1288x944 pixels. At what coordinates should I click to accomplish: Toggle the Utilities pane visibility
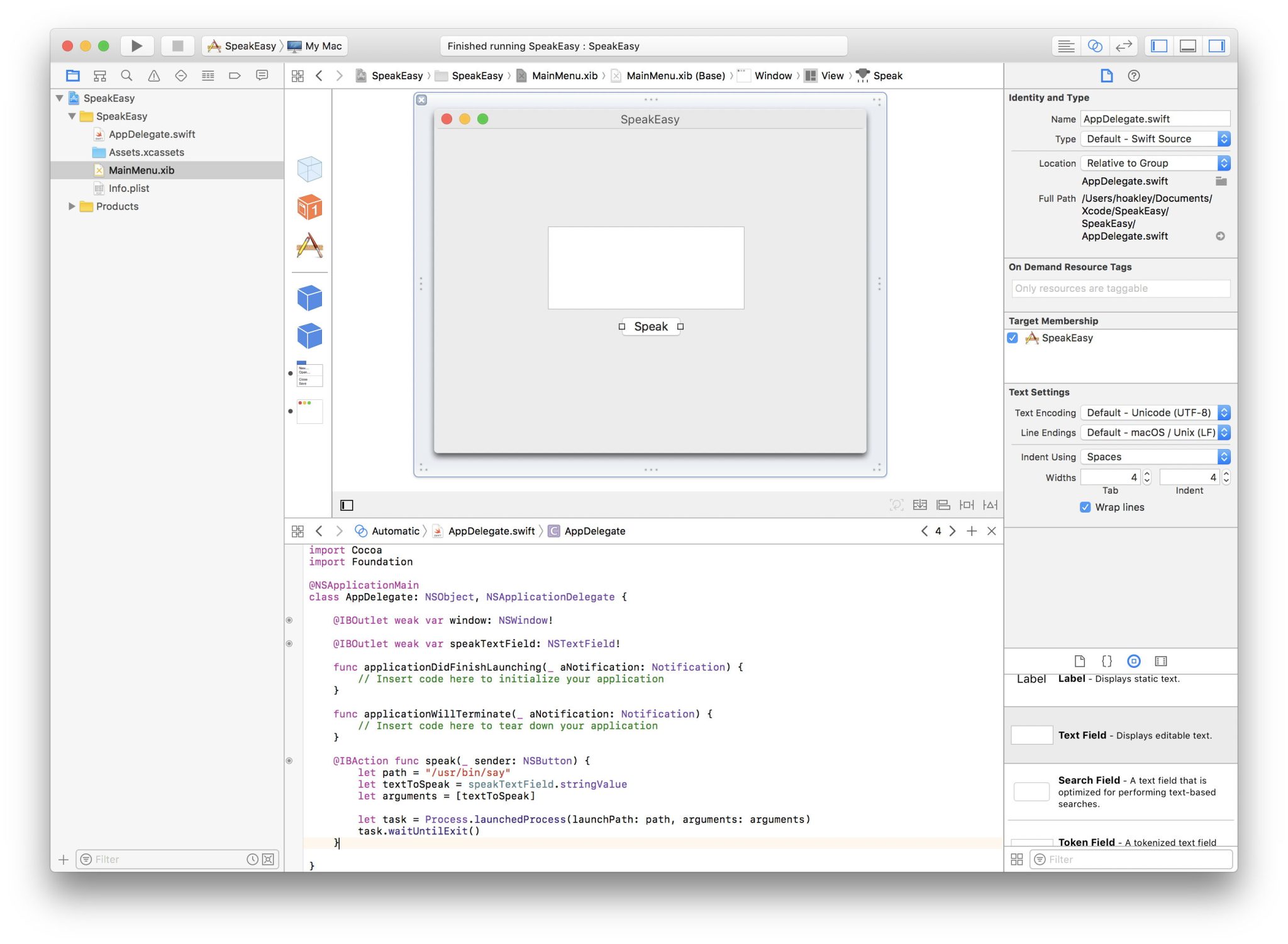point(1217,46)
